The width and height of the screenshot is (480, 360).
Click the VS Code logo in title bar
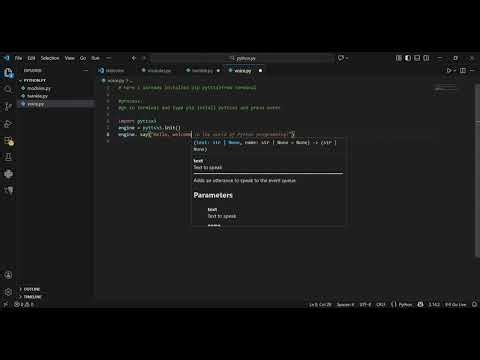point(6,58)
